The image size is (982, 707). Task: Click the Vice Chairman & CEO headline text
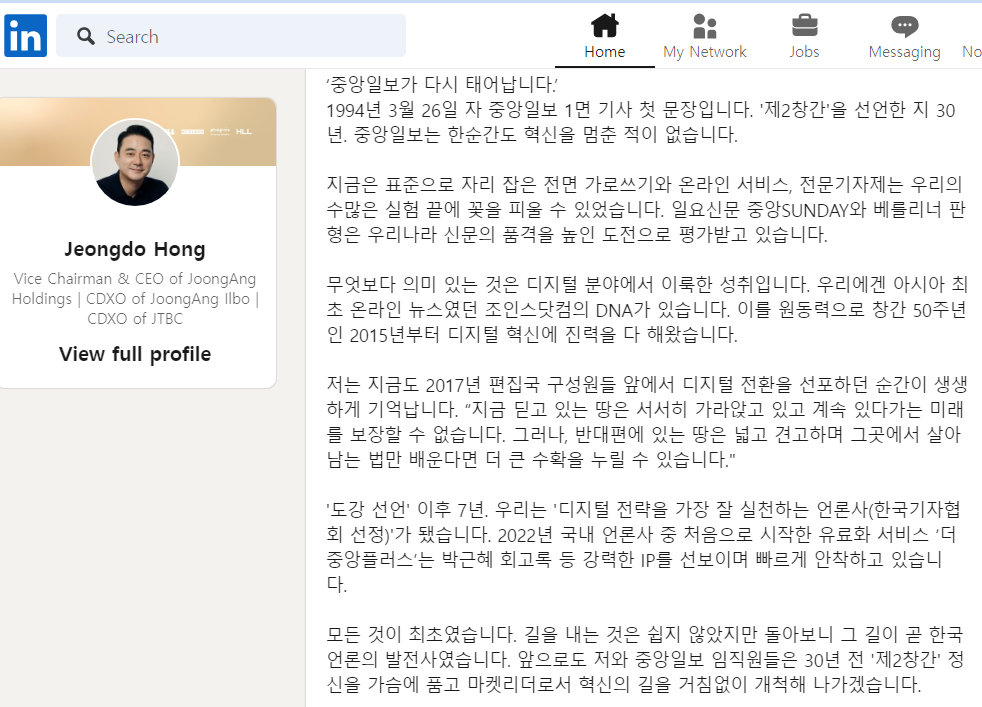pos(135,299)
